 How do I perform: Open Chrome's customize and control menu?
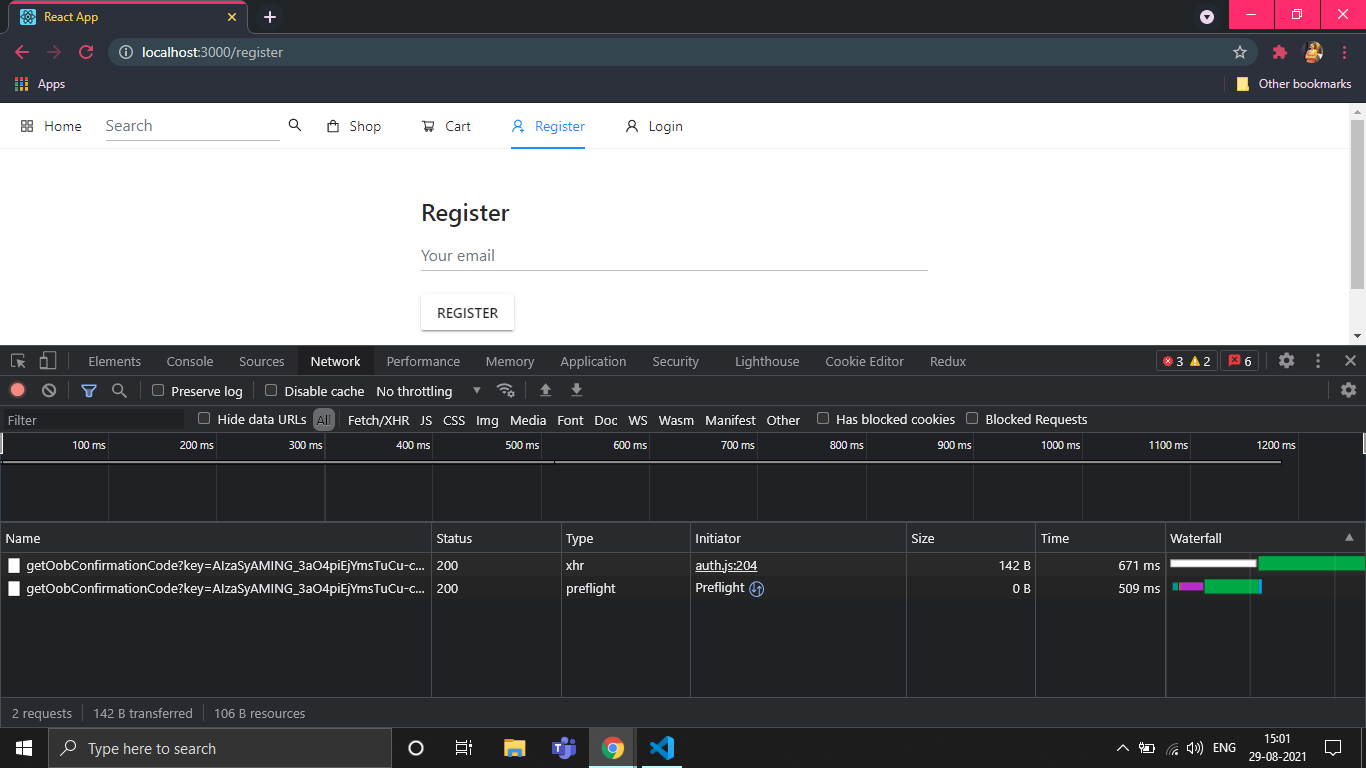click(1345, 52)
